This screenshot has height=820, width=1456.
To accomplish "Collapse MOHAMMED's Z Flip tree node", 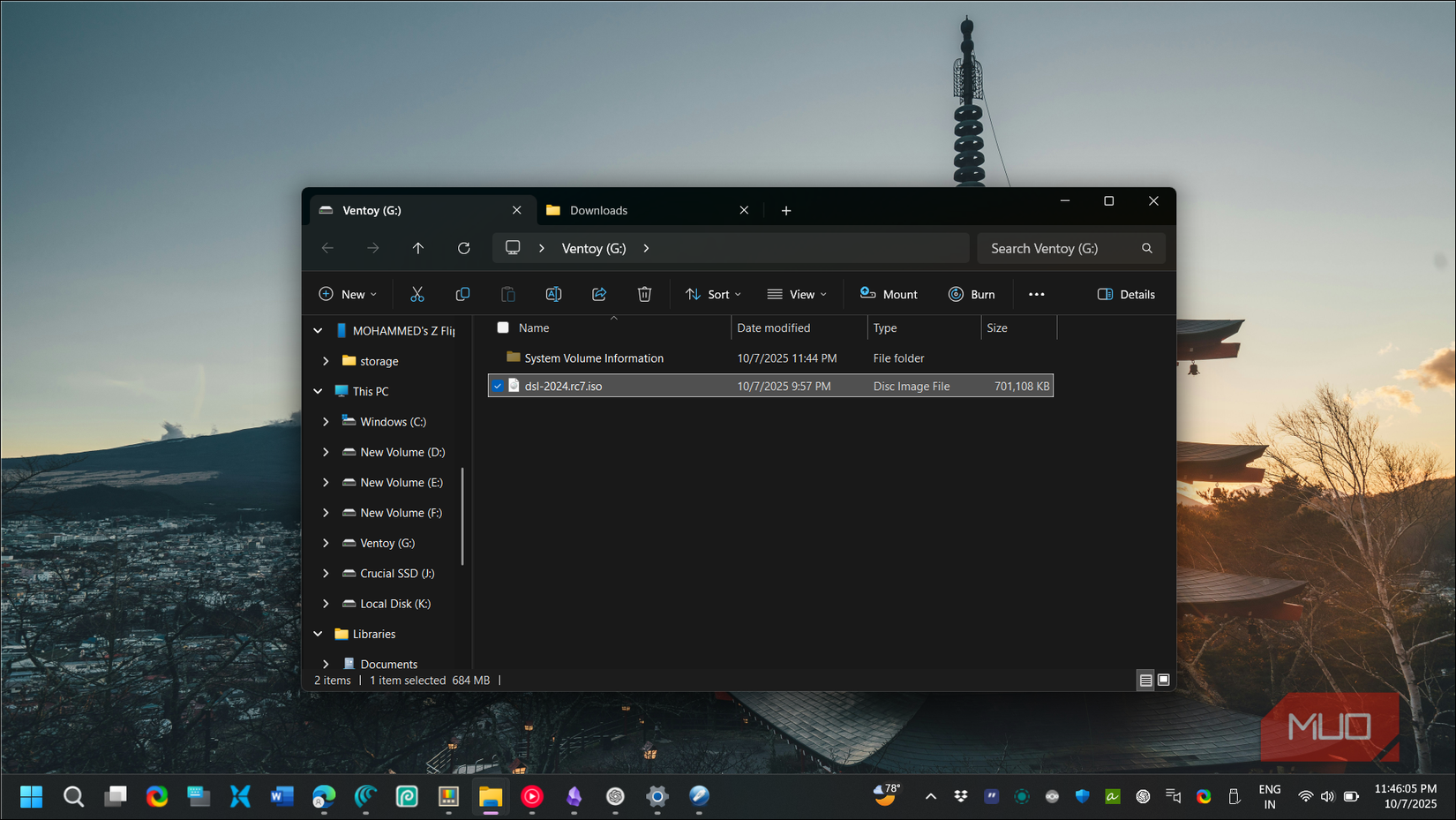I will pos(318,331).
